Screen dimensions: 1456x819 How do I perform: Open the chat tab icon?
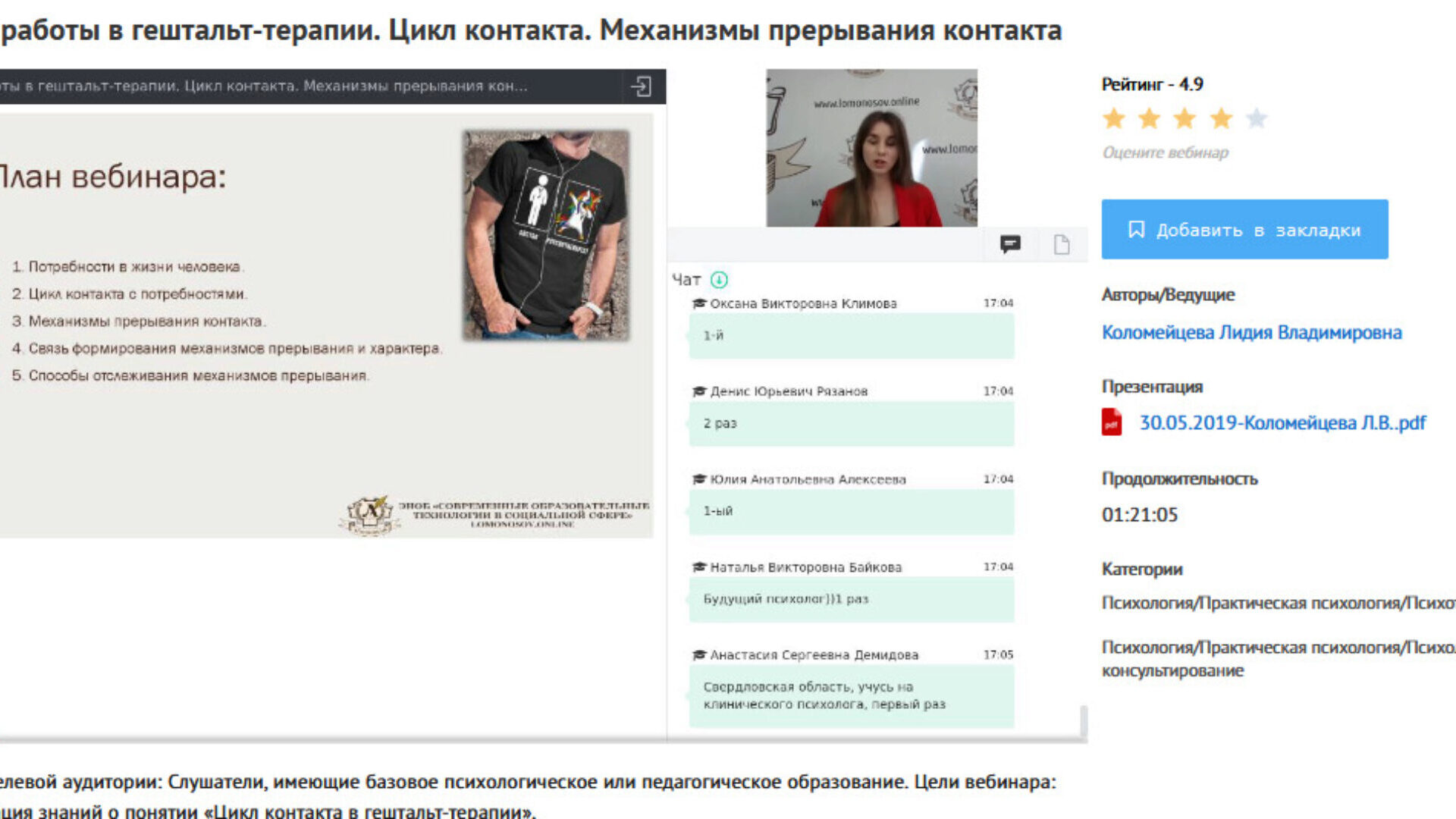click(x=1010, y=244)
